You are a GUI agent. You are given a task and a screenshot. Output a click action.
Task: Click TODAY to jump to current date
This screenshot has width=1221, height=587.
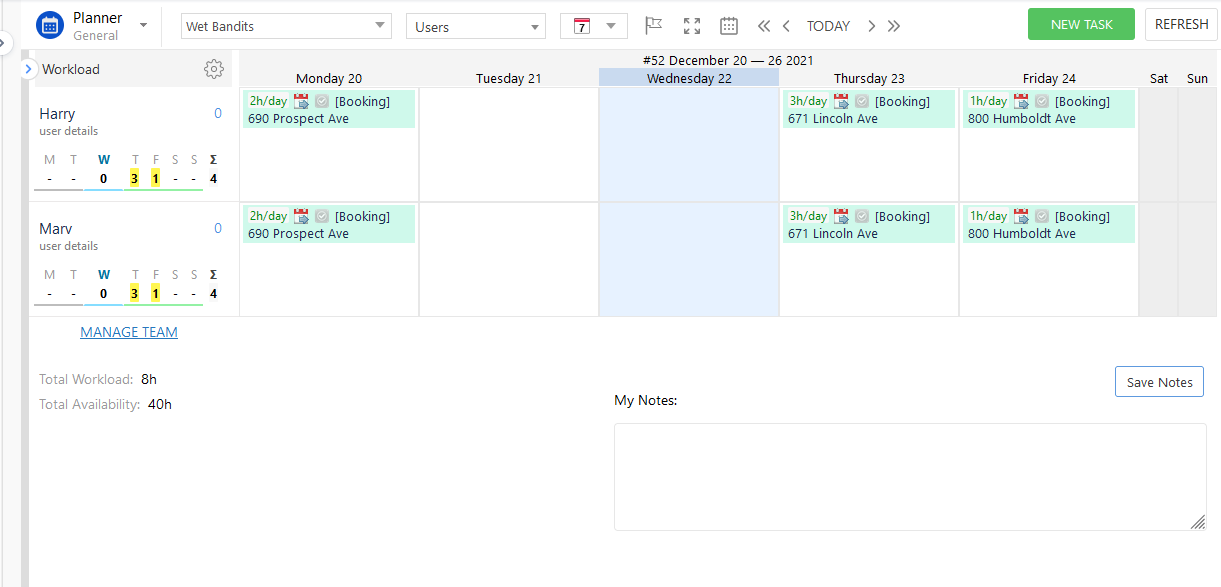coord(828,26)
